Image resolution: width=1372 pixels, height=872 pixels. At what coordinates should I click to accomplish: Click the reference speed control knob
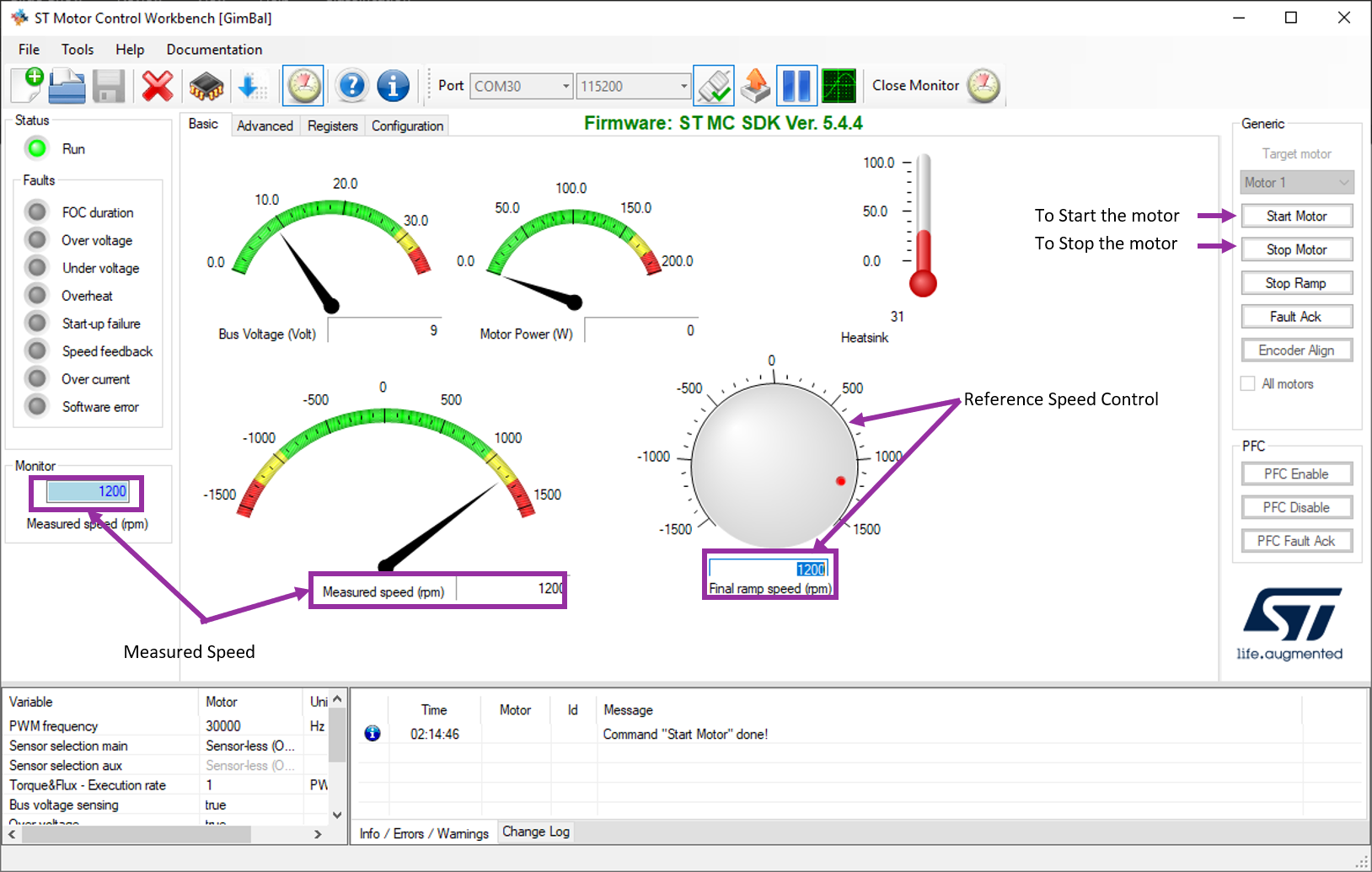pyautogui.click(x=774, y=466)
